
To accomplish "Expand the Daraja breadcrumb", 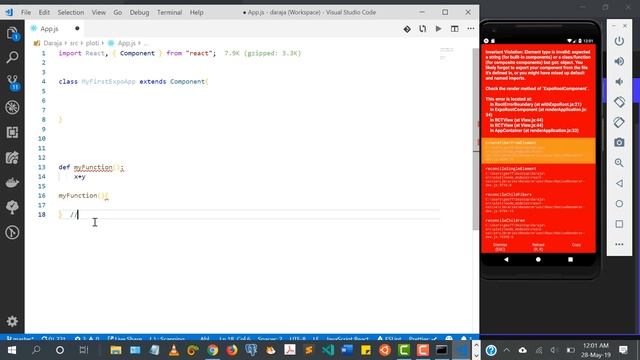I will click(52, 43).
